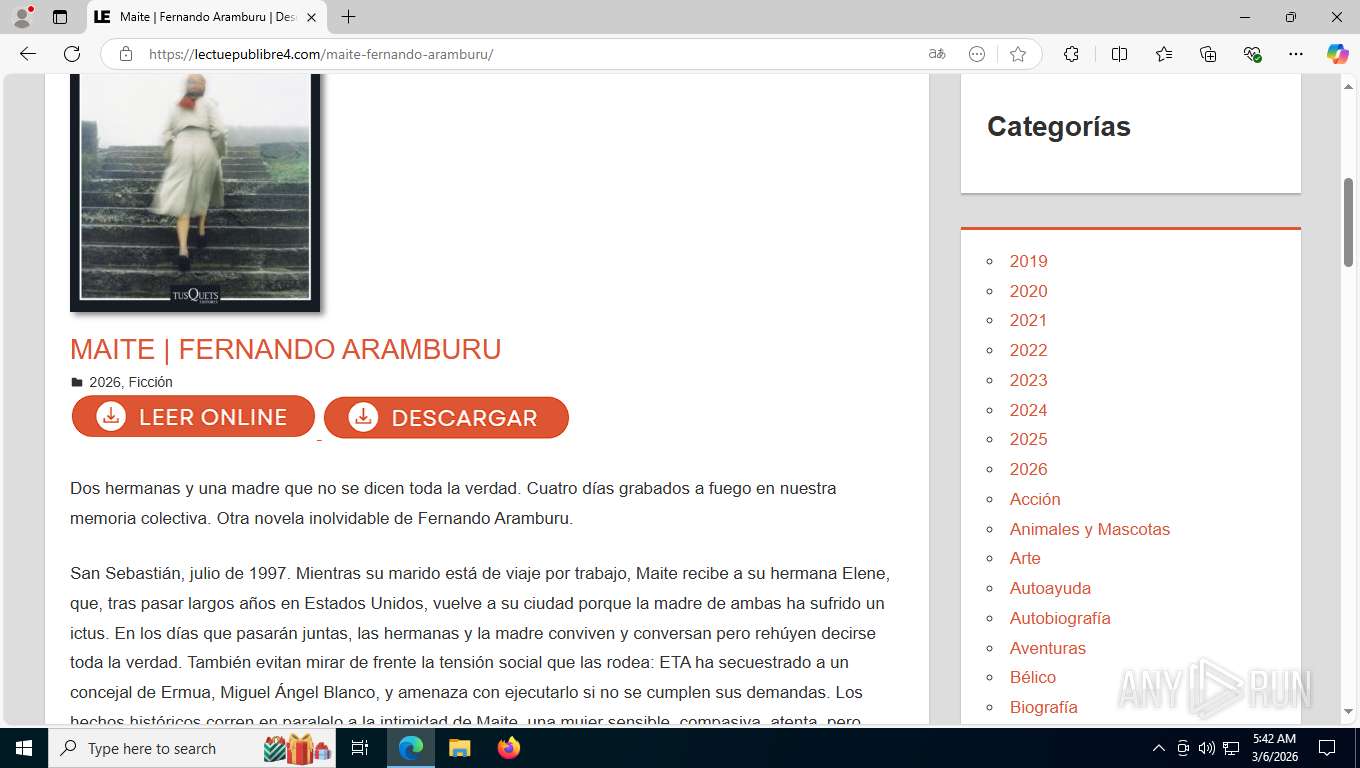1360x768 pixels.
Task: Open the notification center icon
Action: point(1327,748)
